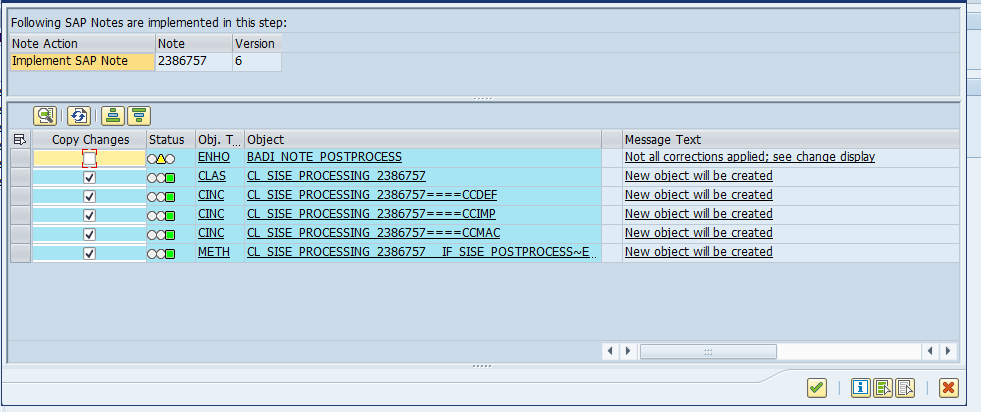Screen dimensions: 981x412
Task: Open the CL_SISE_PROCESSING_2386757====CCDEF link
Action: click(372, 194)
